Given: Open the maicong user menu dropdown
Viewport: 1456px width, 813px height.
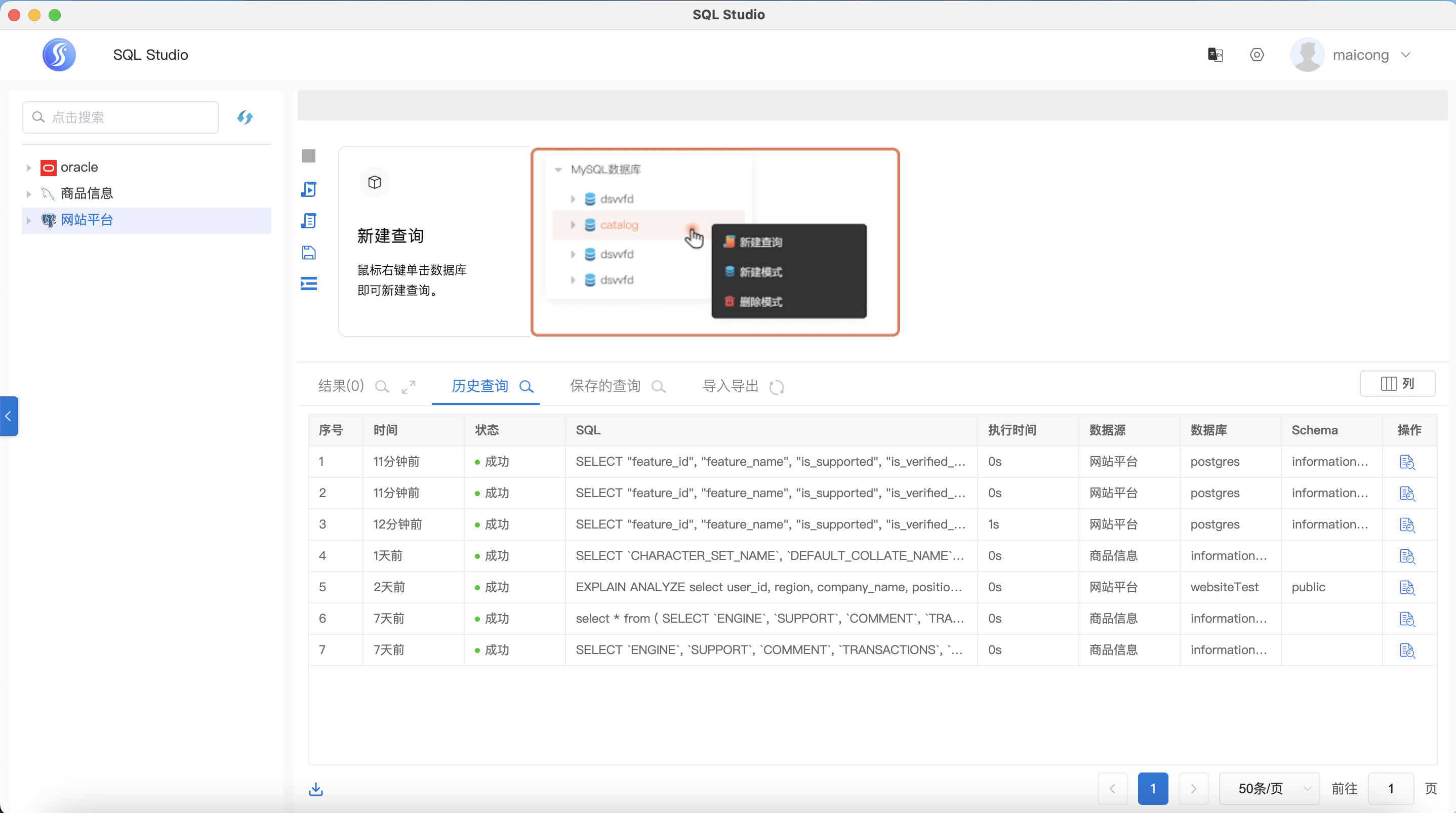Looking at the screenshot, I should coord(1405,55).
